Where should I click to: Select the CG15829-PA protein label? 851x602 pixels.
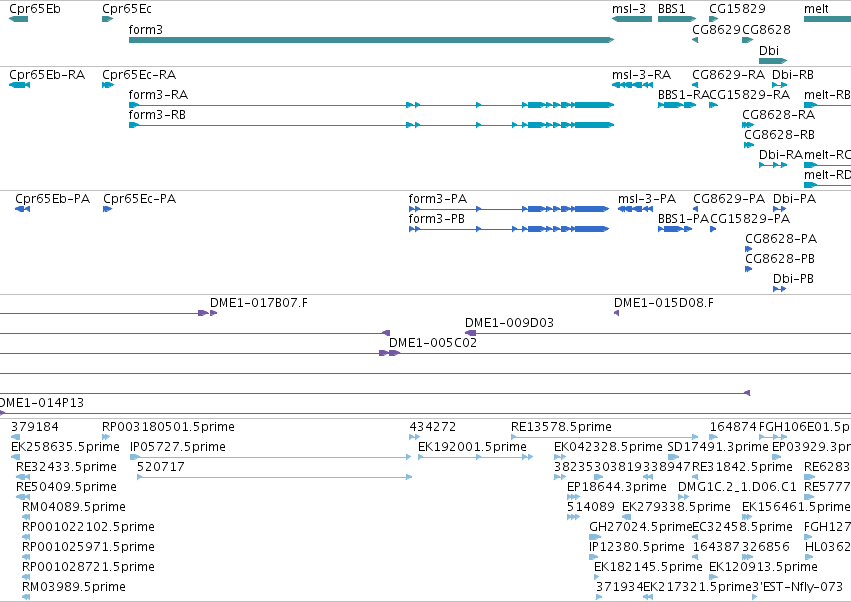(750, 219)
